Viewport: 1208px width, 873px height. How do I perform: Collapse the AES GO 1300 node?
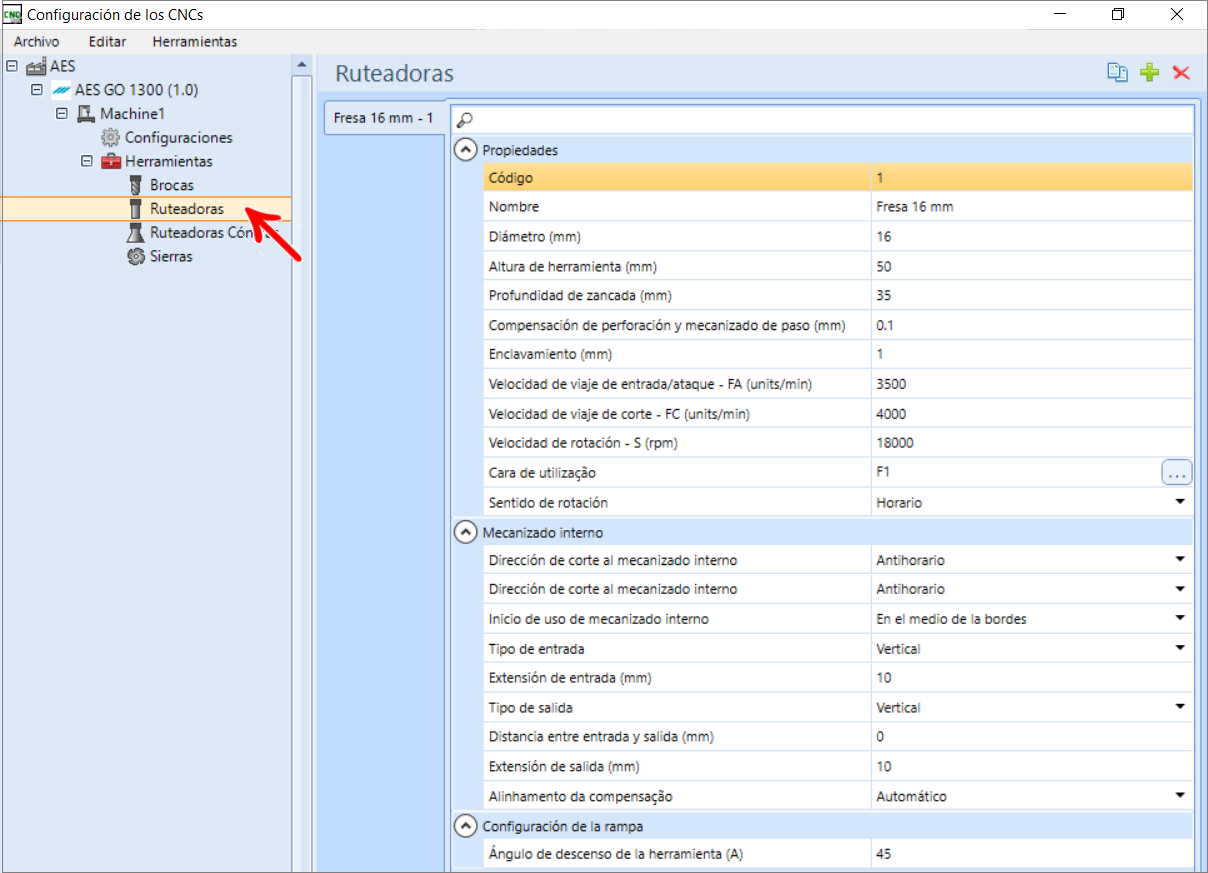(x=37, y=90)
